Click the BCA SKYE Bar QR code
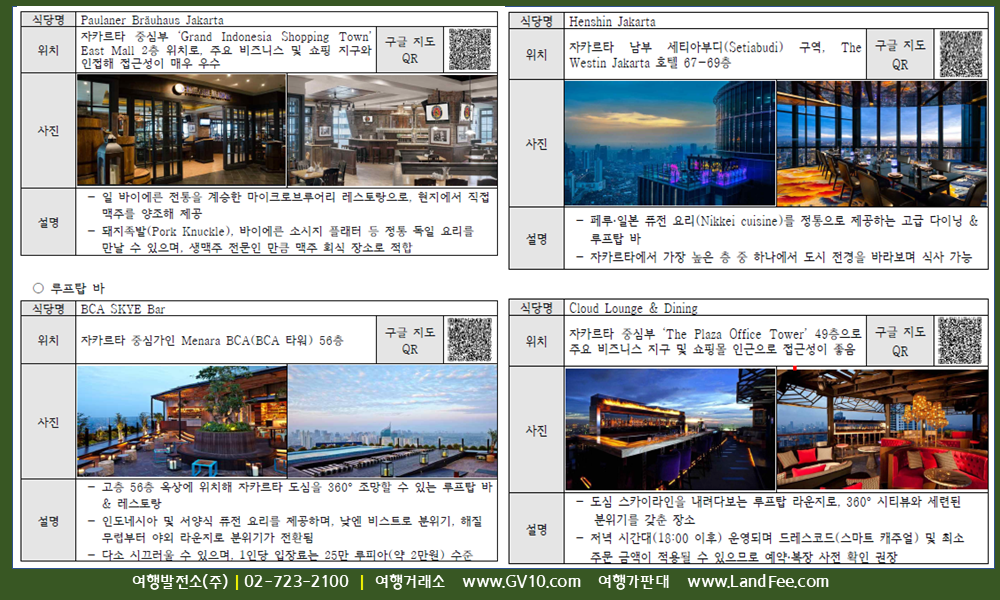 click(x=469, y=339)
